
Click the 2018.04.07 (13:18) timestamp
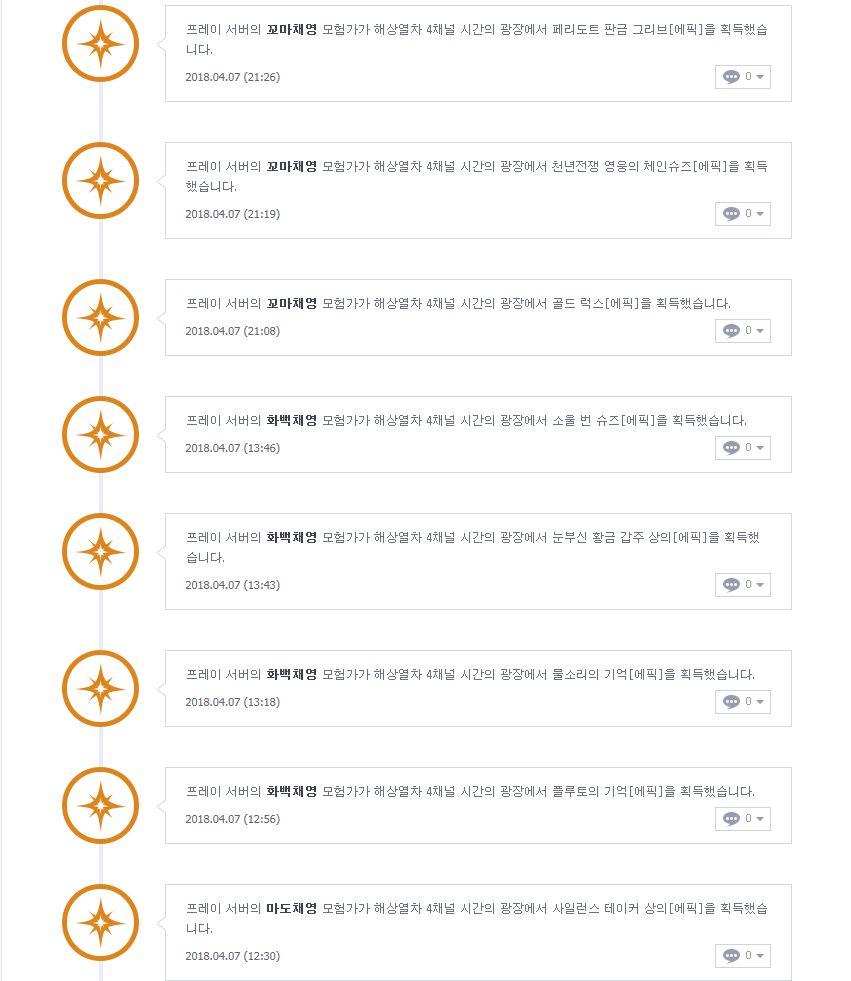(232, 702)
